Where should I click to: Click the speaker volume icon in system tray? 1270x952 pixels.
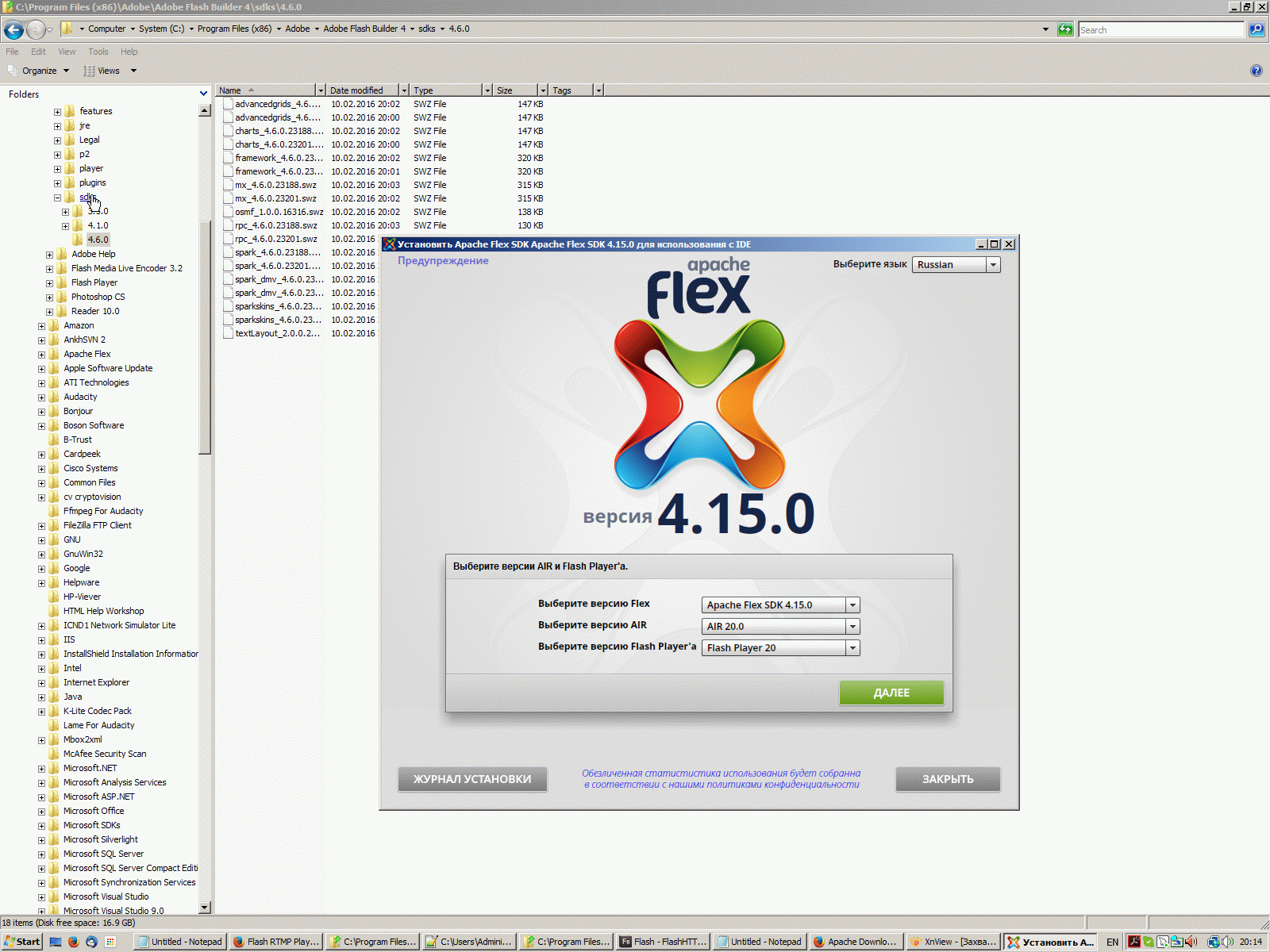pyautogui.click(x=1228, y=942)
